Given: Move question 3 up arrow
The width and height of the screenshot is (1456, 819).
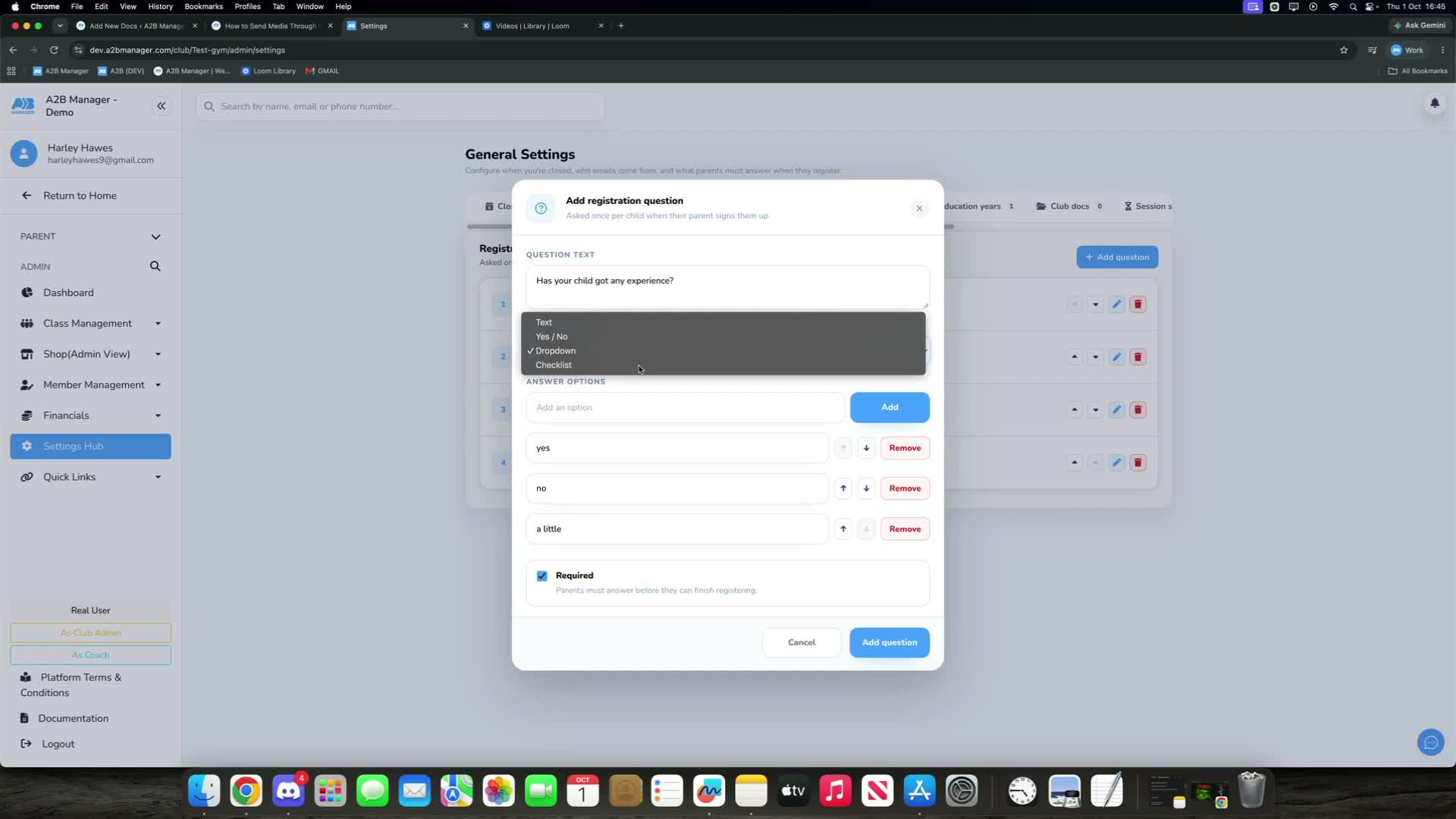Looking at the screenshot, I should coord(1074,409).
